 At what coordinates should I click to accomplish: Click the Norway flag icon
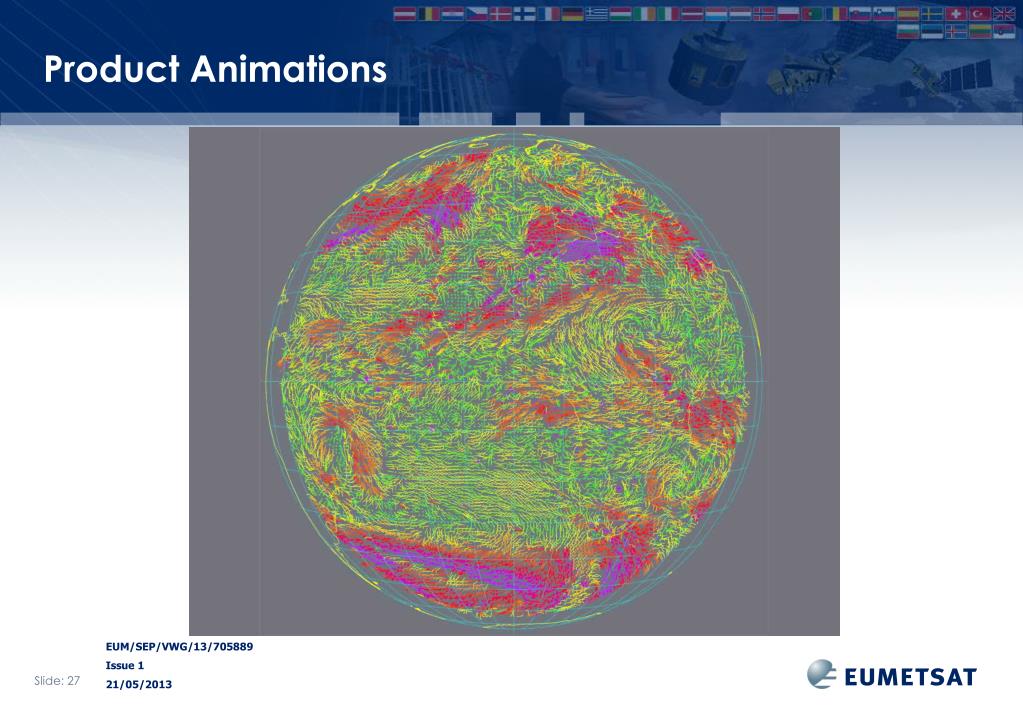pos(764,14)
